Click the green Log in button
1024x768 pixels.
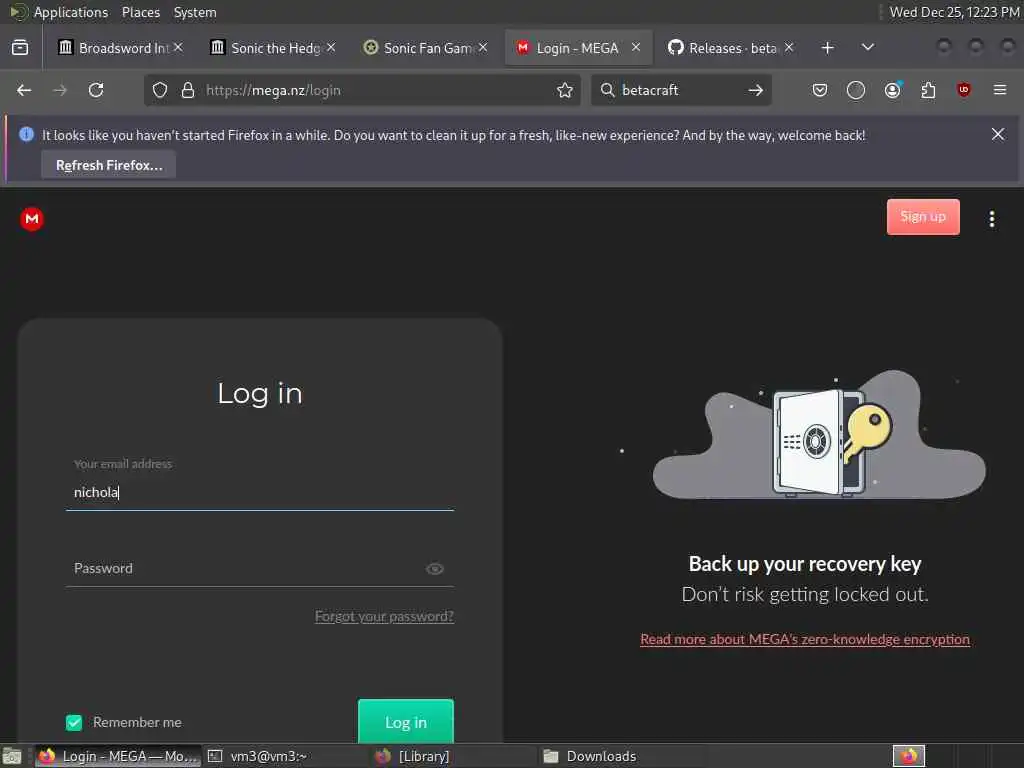[x=406, y=722]
